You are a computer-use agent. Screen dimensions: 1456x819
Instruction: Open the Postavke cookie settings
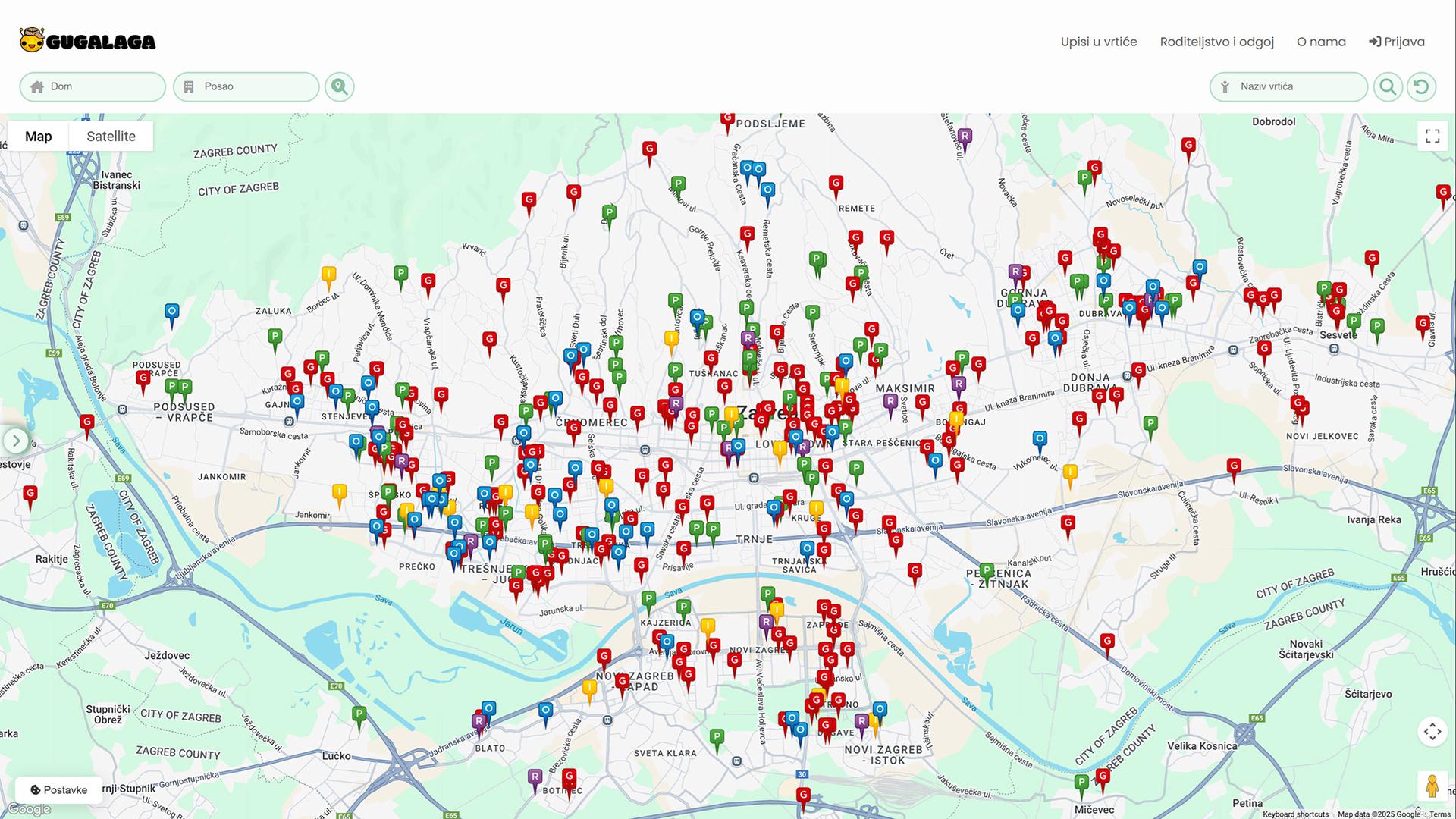(58, 789)
